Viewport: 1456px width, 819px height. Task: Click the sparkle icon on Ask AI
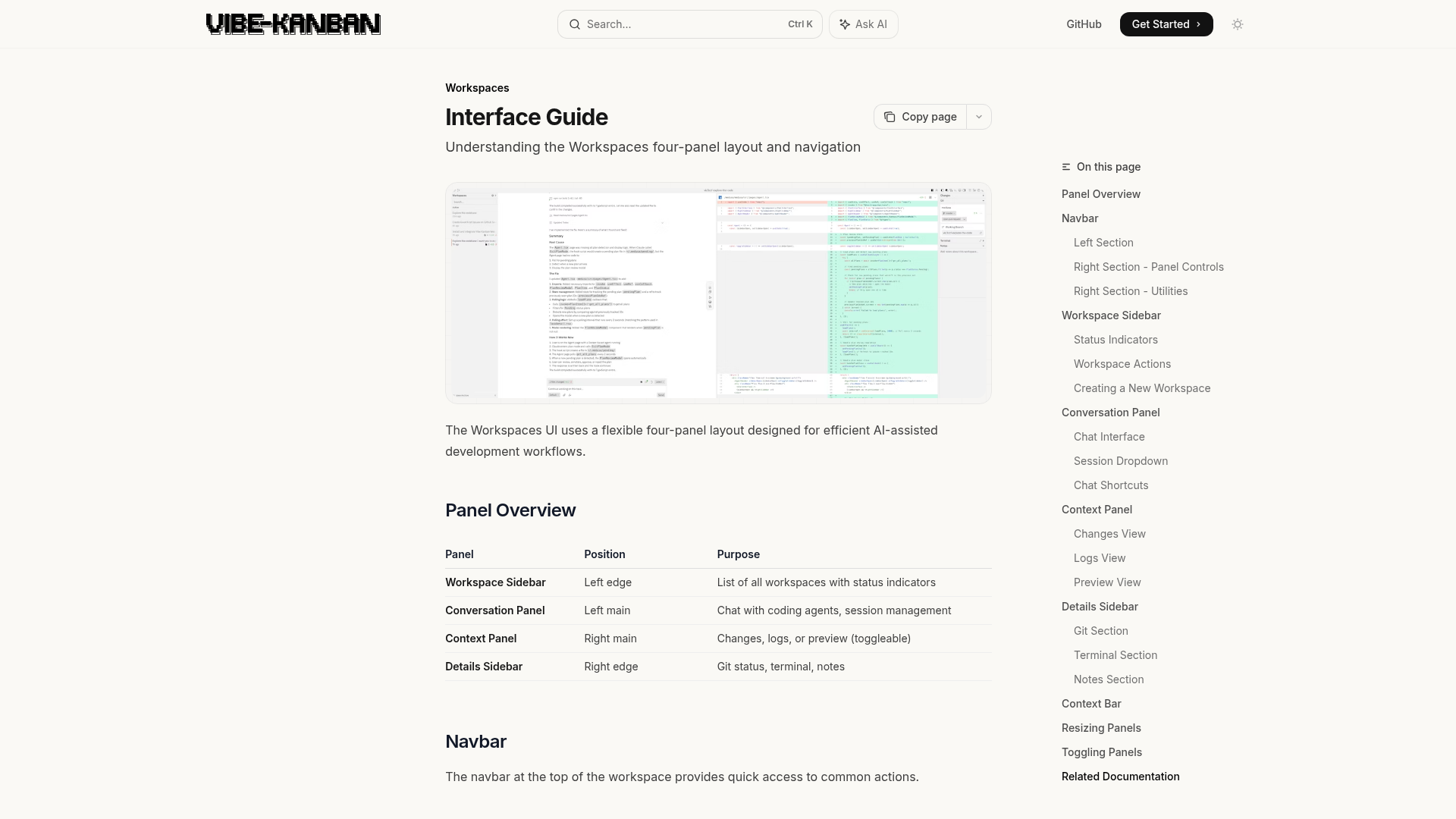[x=845, y=24]
